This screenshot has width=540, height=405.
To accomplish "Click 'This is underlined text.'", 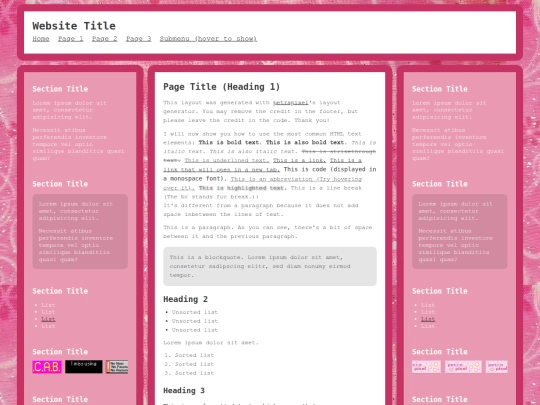I will point(227,160).
